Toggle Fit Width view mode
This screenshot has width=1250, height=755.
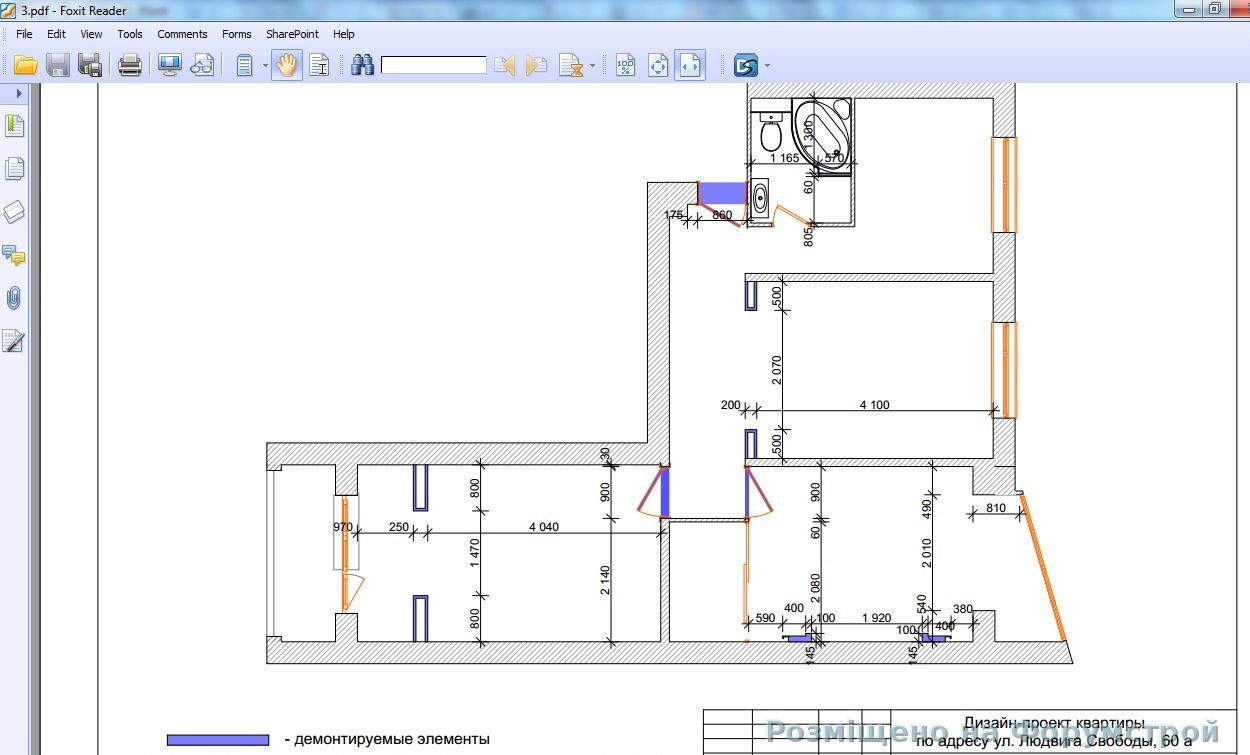(689, 66)
